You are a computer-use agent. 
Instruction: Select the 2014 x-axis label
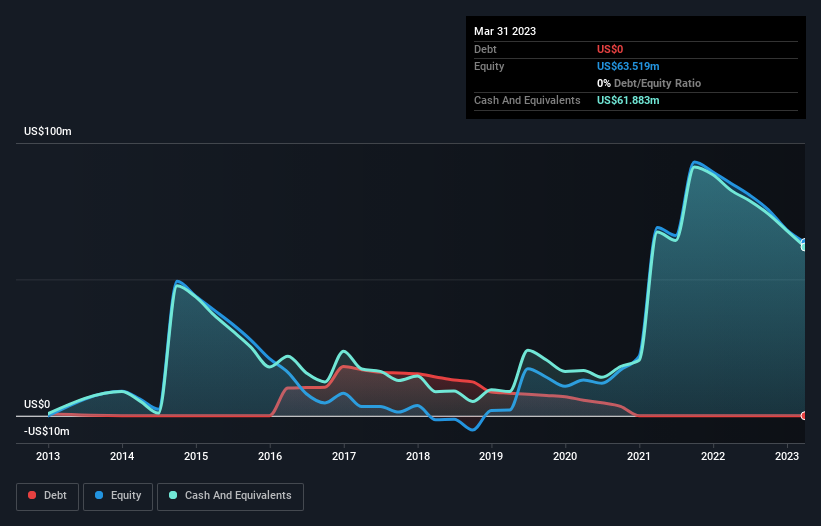point(122,456)
